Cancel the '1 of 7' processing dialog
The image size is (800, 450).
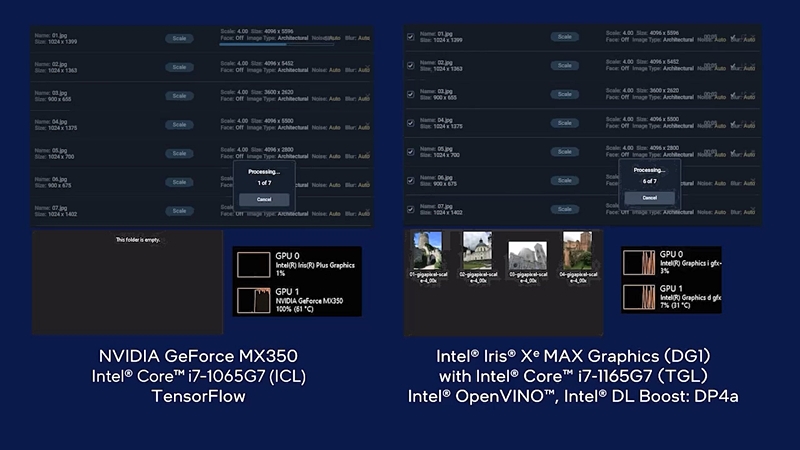pyautogui.click(x=264, y=199)
